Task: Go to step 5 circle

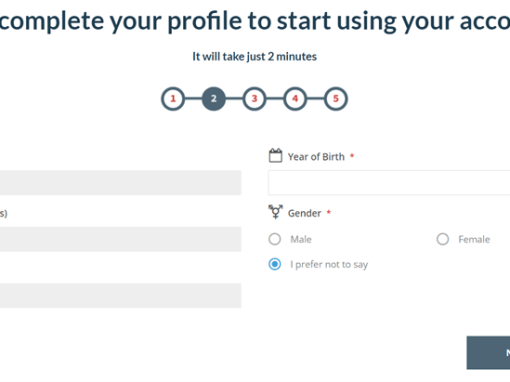Action: (336, 99)
